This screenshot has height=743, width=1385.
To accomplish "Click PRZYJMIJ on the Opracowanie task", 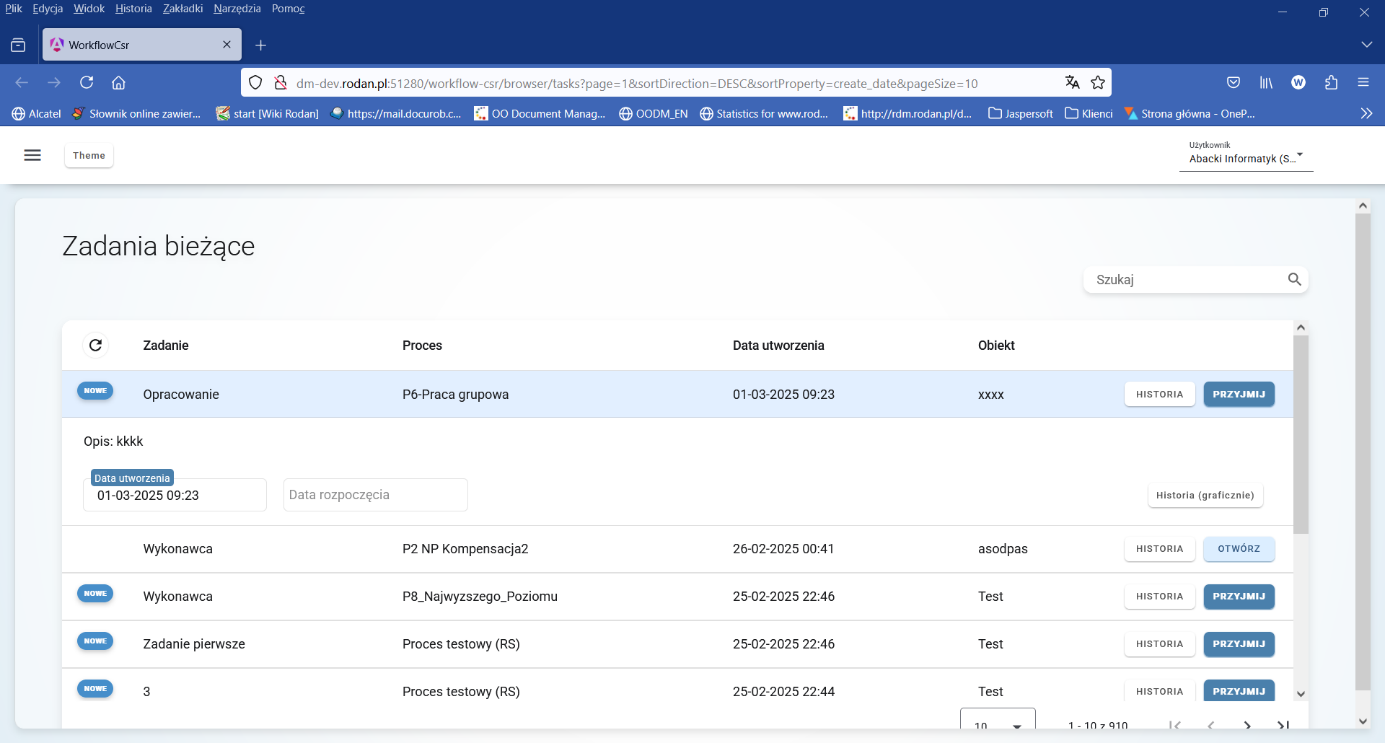I will 1238,394.
